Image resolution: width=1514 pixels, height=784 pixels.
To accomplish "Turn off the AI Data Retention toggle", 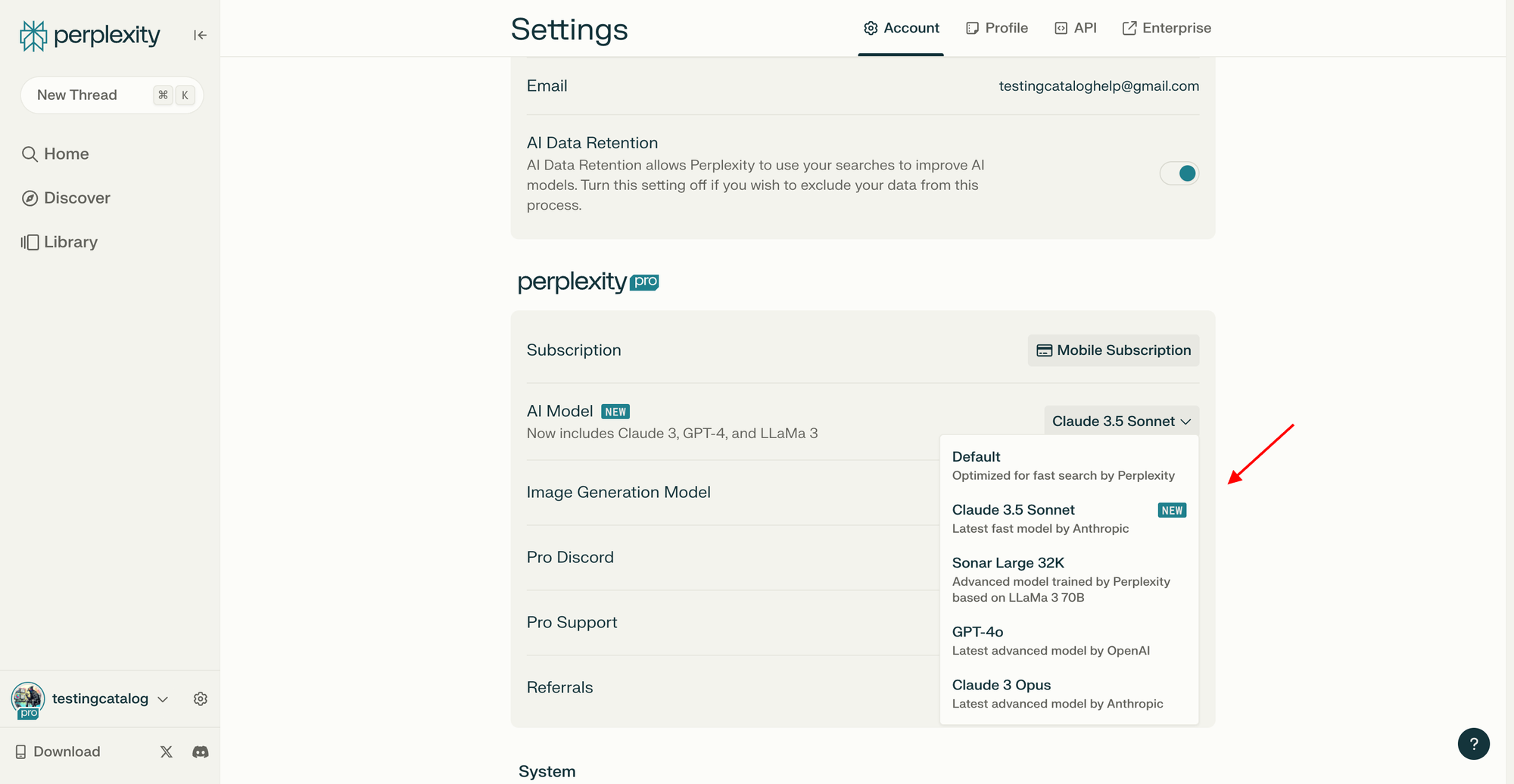I will (1179, 173).
